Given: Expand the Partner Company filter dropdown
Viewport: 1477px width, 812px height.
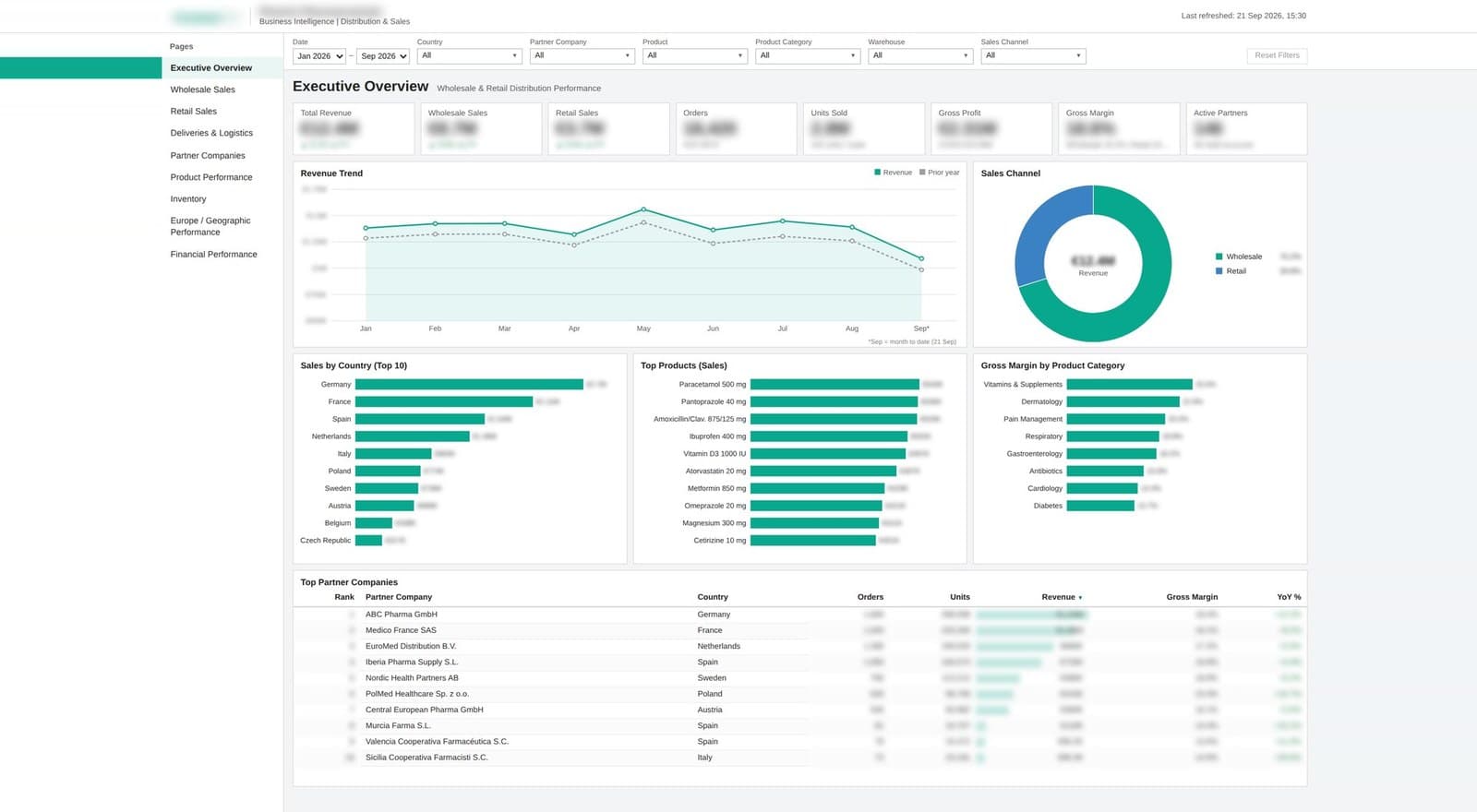Looking at the screenshot, I should (x=582, y=55).
